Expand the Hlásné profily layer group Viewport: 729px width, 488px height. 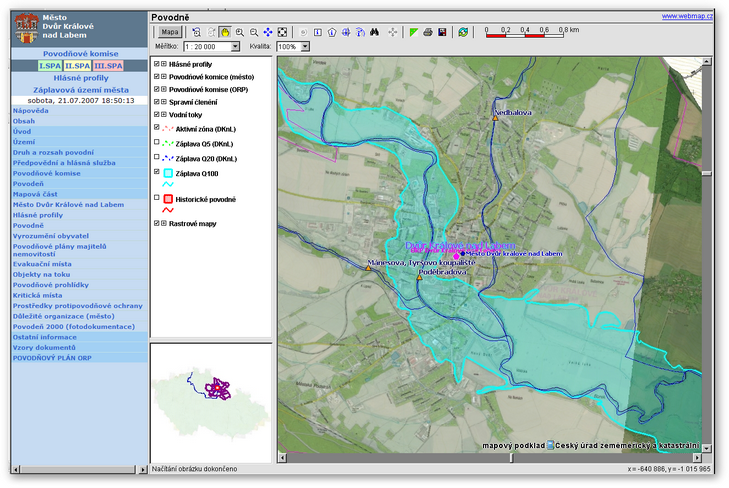(x=164, y=64)
